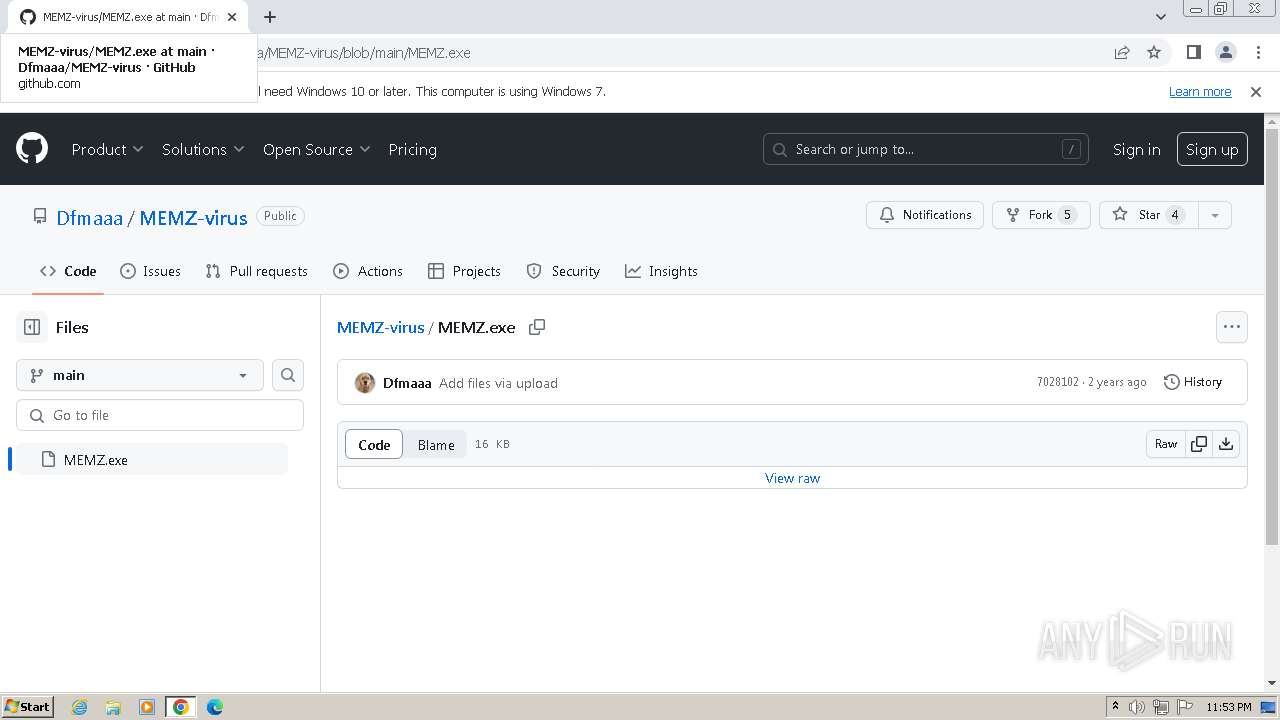Select the Blame view toggle
Viewport: 1280px width, 720px height.
[x=436, y=445]
